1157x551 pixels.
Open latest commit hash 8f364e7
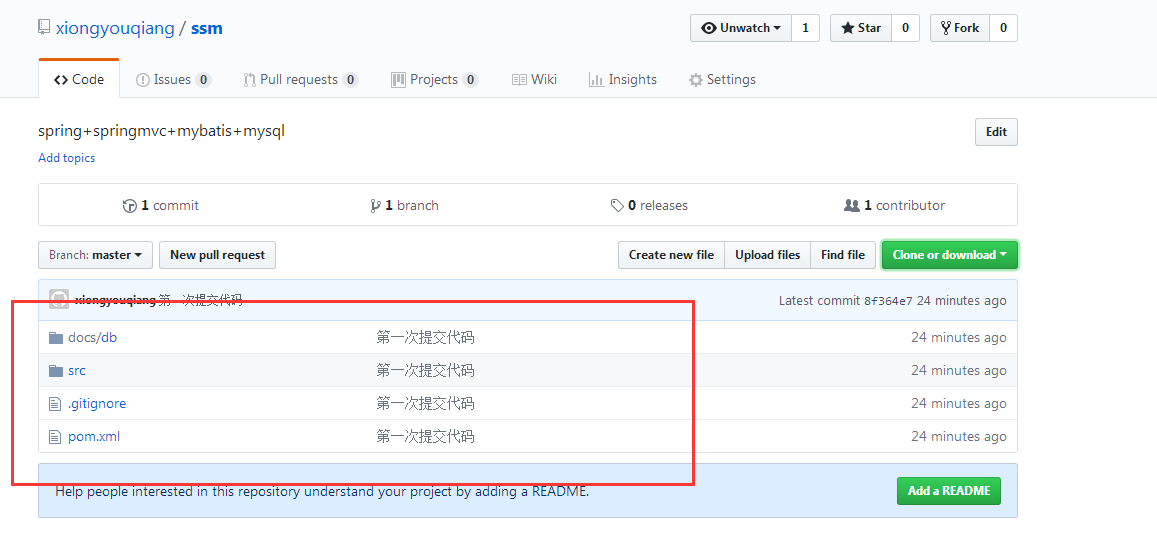pyautogui.click(x=888, y=301)
